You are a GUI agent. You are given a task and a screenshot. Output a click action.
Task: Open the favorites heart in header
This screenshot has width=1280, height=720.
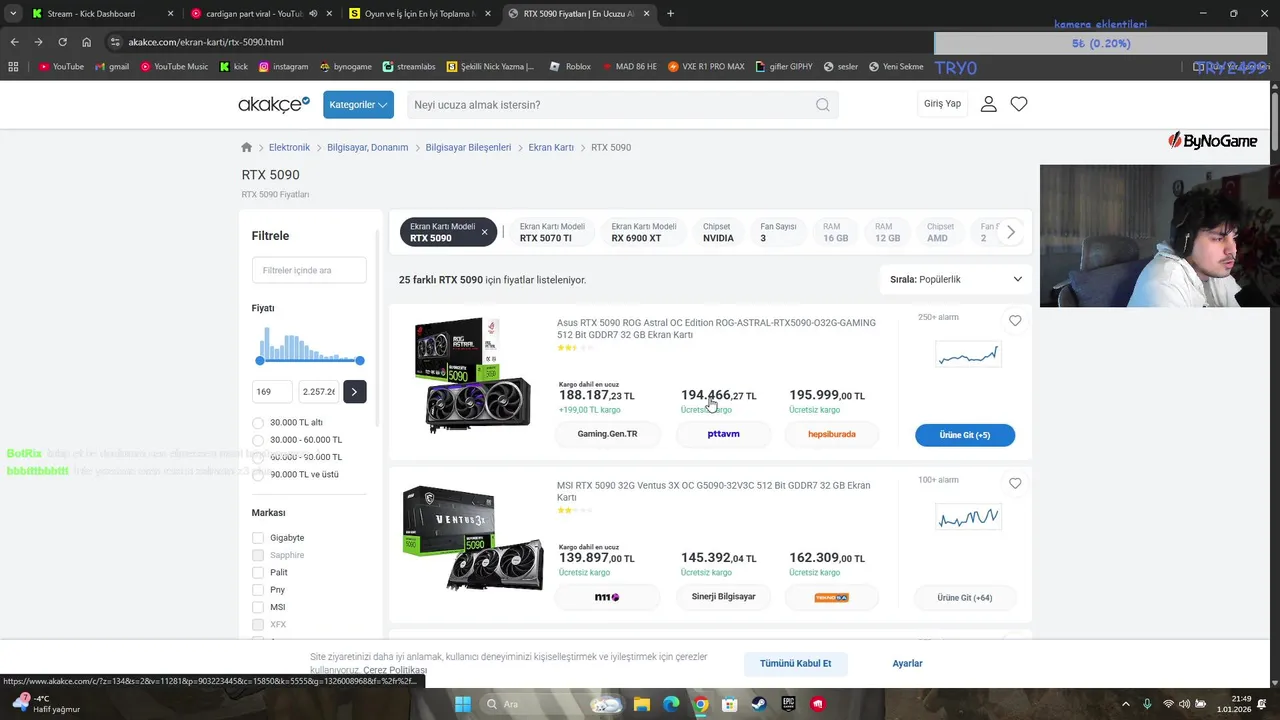click(1019, 104)
